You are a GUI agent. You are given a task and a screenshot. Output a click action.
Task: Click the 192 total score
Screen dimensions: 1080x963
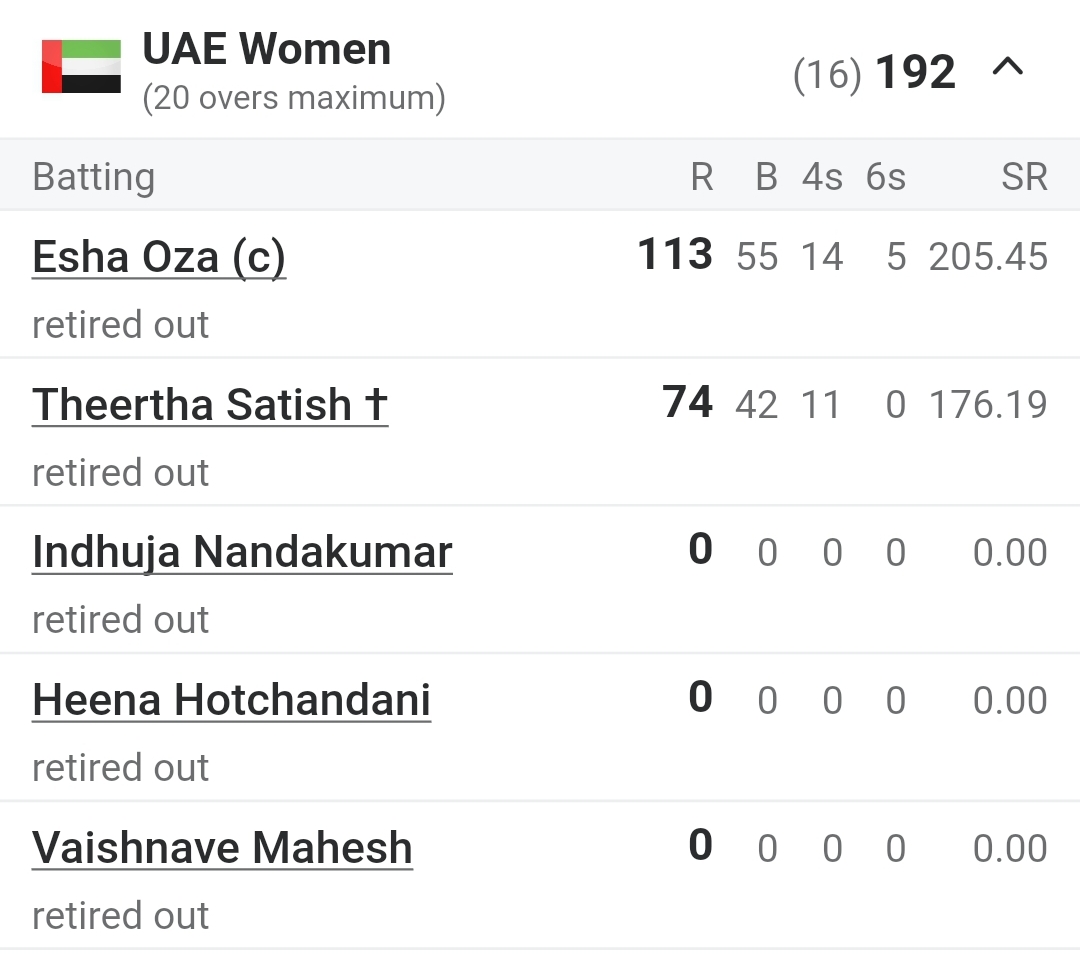point(915,72)
